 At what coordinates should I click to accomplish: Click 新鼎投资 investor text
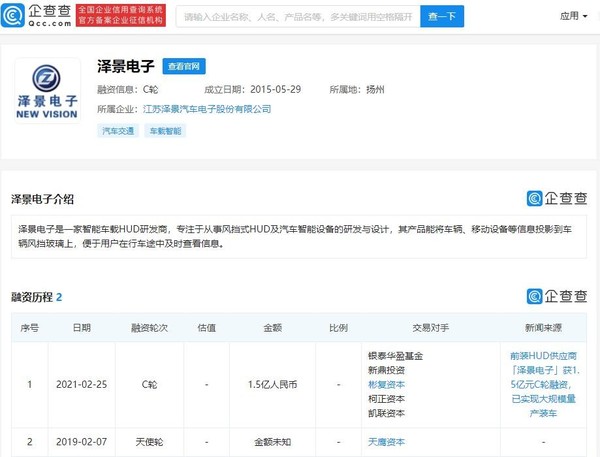(x=386, y=370)
